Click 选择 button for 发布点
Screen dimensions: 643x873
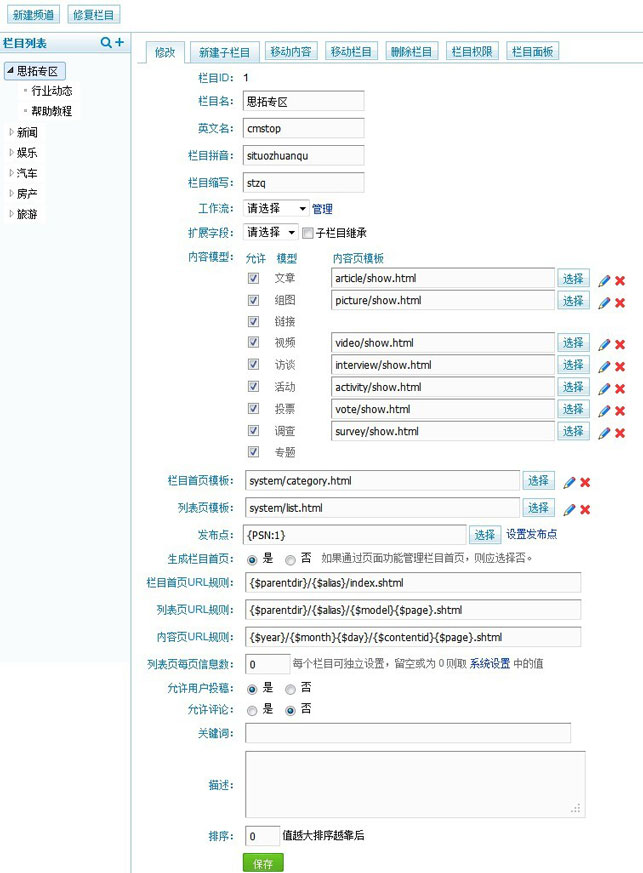click(x=484, y=535)
